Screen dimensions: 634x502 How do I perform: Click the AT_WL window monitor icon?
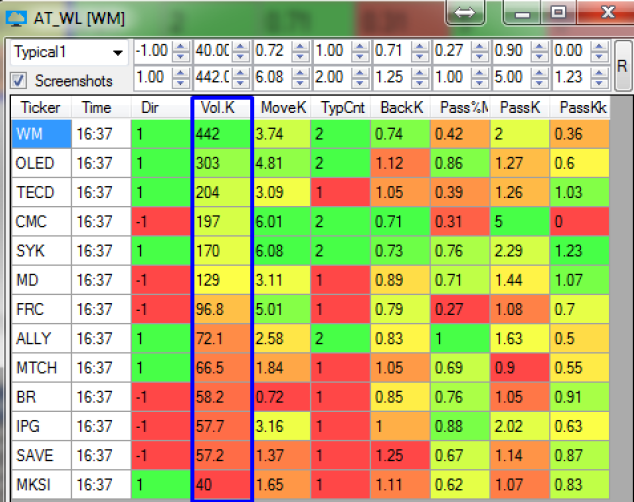16,18
